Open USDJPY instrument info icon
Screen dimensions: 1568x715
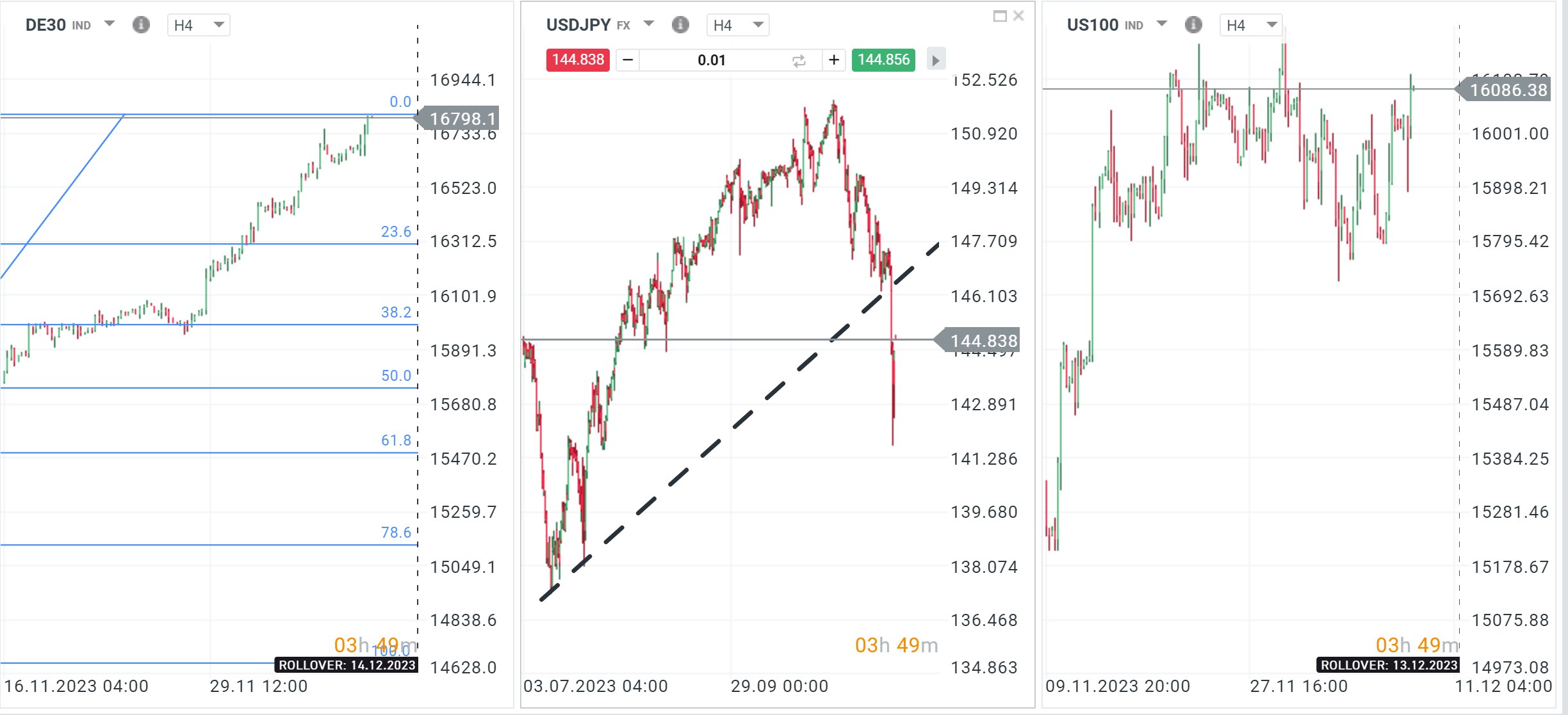pos(680,25)
